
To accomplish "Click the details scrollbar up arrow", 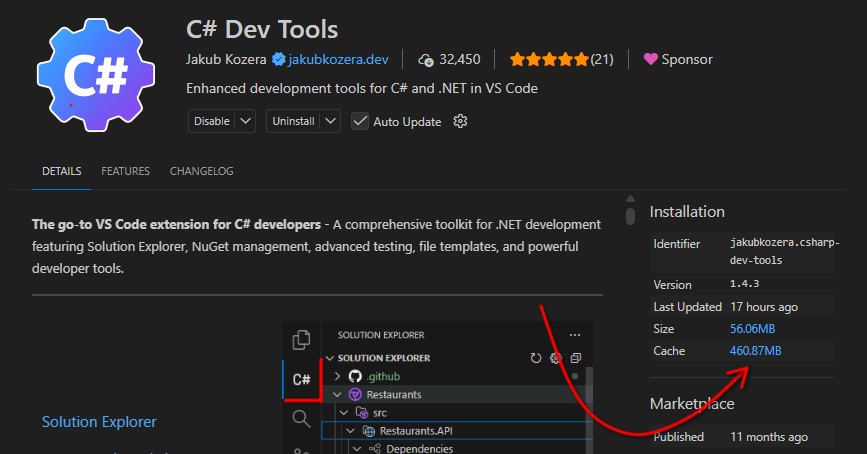I will coord(630,199).
